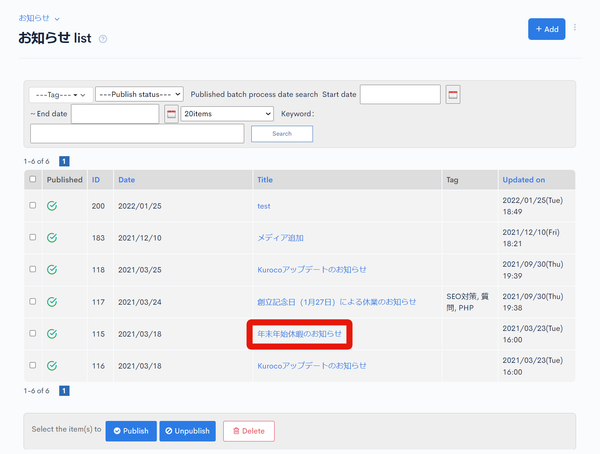Sort table by ID column
The image size is (600, 454).
click(x=96, y=180)
